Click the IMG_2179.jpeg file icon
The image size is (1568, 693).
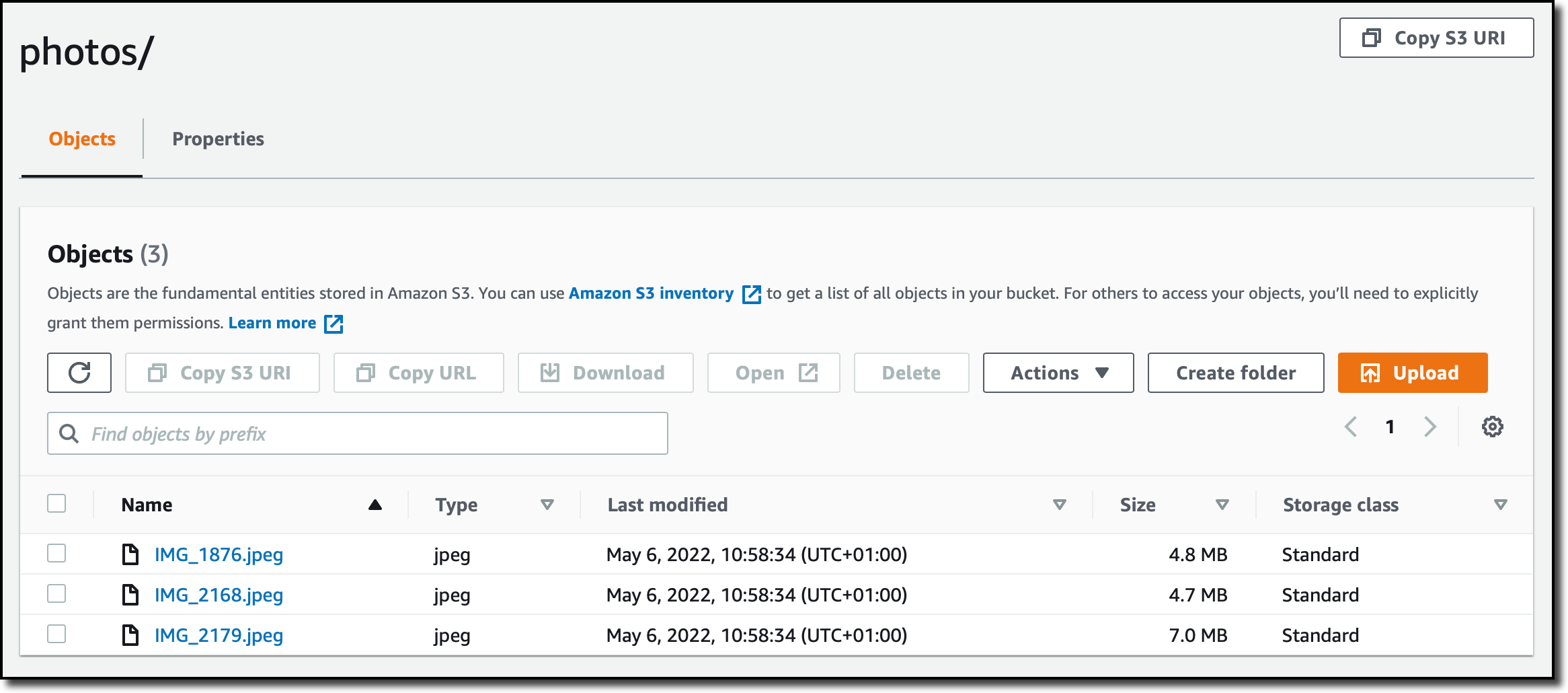coord(130,635)
